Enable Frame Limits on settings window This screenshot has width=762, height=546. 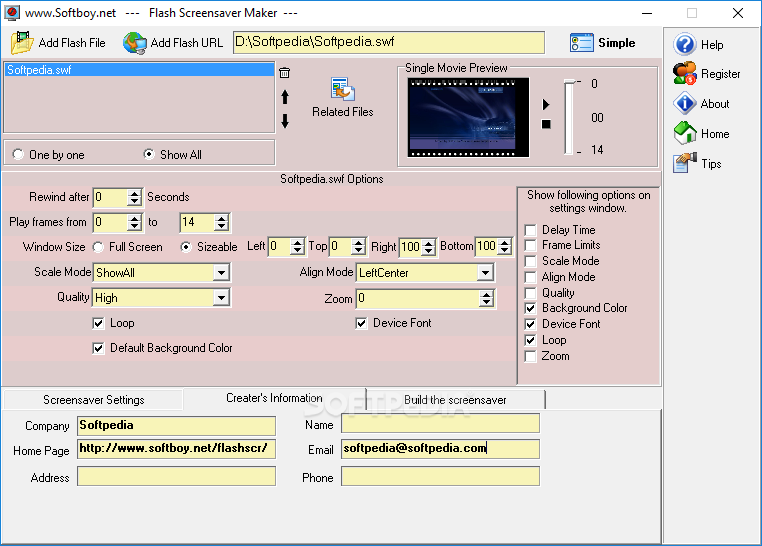coord(531,245)
